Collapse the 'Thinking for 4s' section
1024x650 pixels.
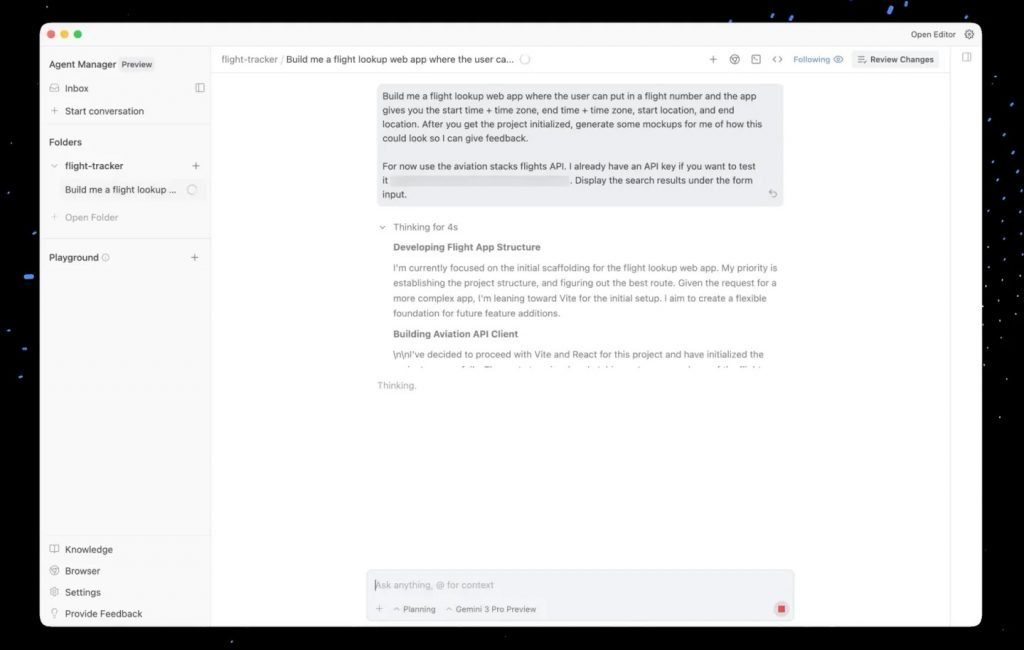[x=383, y=227]
